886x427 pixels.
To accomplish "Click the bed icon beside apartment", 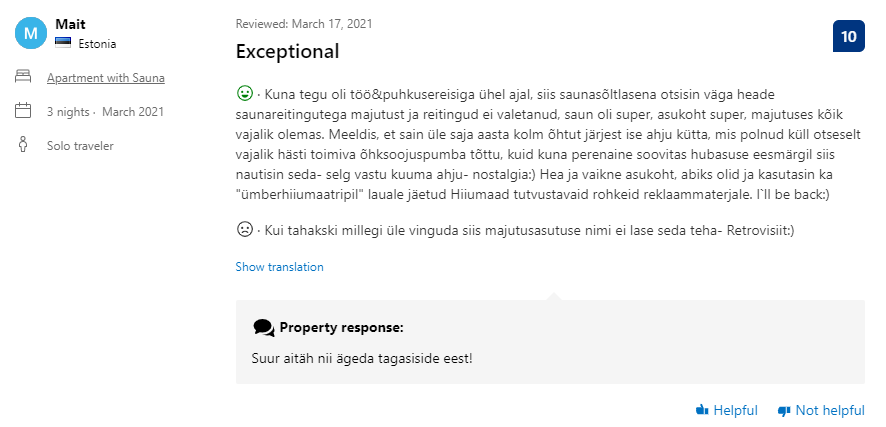I will 23,77.
